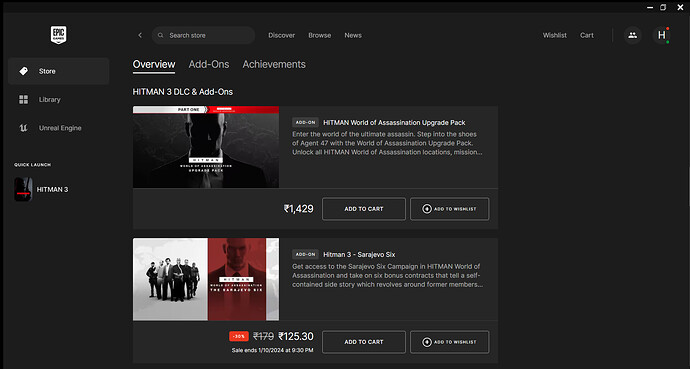690x369 pixels.
Task: Minimize the Epic Games Launcher window
Action: point(650,7)
